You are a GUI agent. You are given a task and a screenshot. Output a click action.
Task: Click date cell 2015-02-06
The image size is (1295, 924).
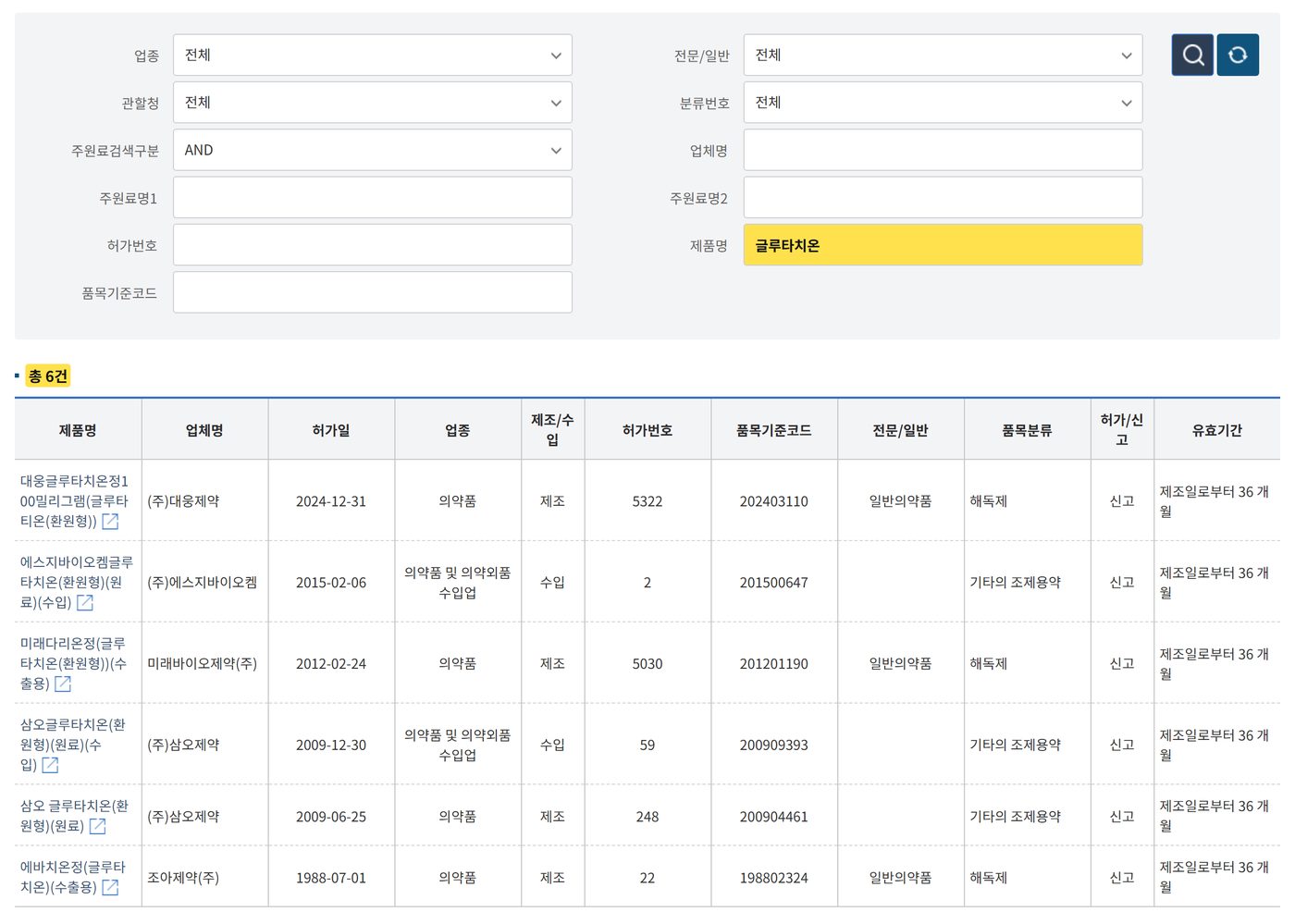tap(331, 583)
